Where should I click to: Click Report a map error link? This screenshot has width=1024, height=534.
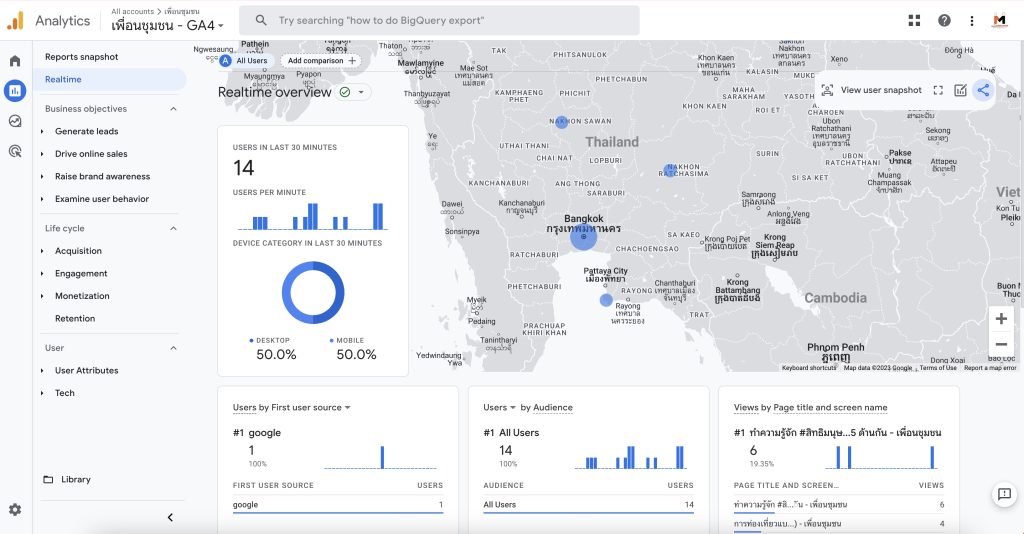(x=990, y=368)
